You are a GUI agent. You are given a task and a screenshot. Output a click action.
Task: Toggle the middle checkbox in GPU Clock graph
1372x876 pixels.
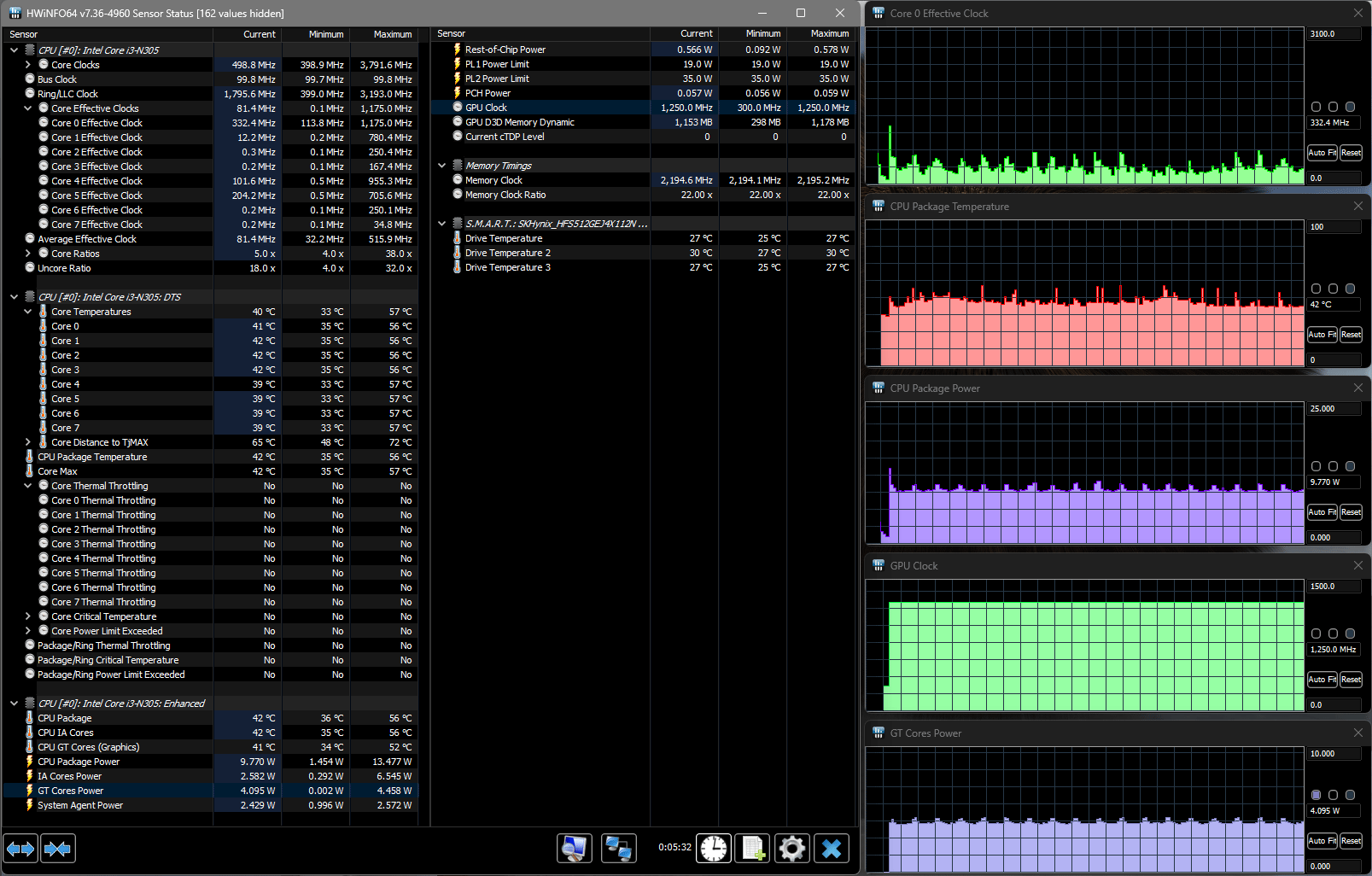(1333, 634)
